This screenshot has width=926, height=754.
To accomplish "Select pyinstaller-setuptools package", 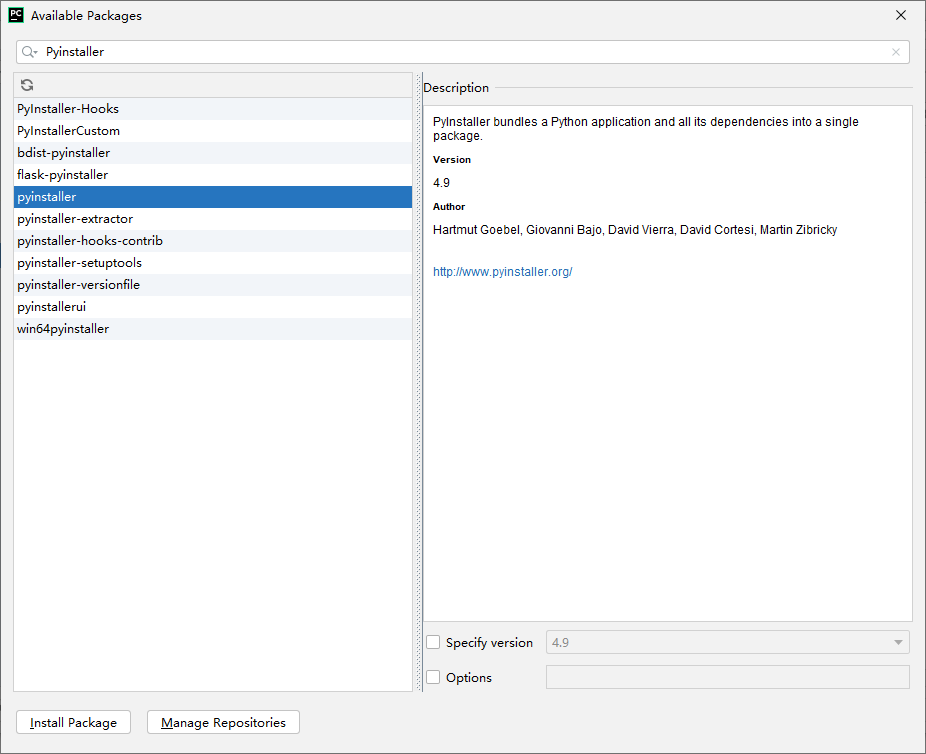I will pyautogui.click(x=213, y=263).
